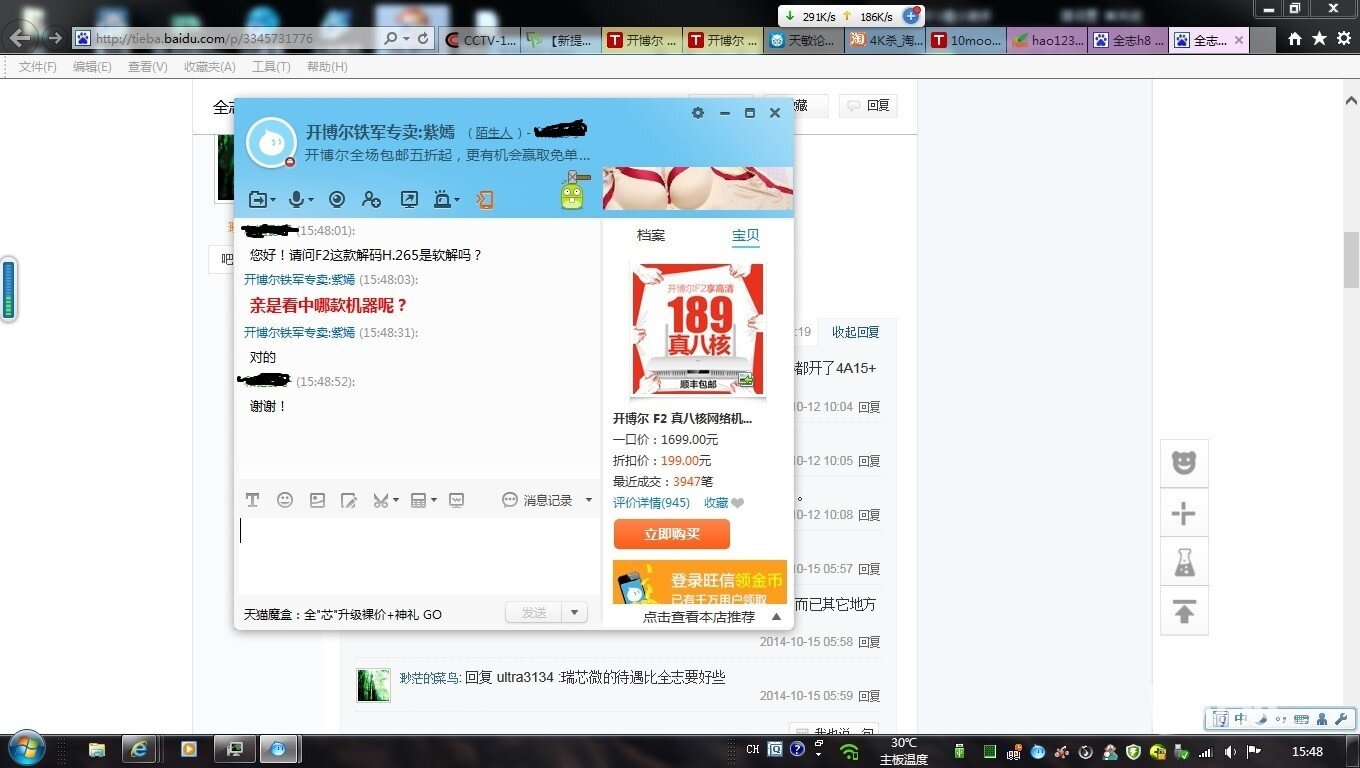Open IE tools gear icon
This screenshot has width=1360, height=768.
(1343, 39)
